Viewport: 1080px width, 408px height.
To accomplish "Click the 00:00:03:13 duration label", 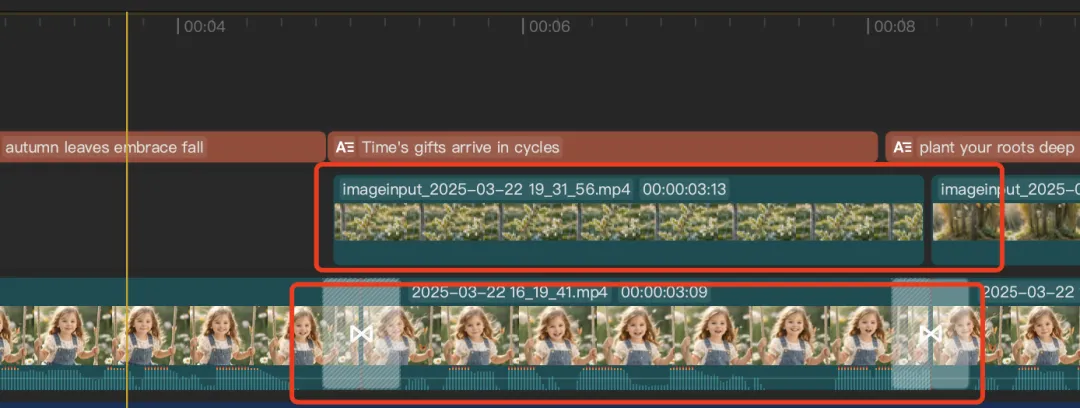I will pyautogui.click(x=684, y=189).
